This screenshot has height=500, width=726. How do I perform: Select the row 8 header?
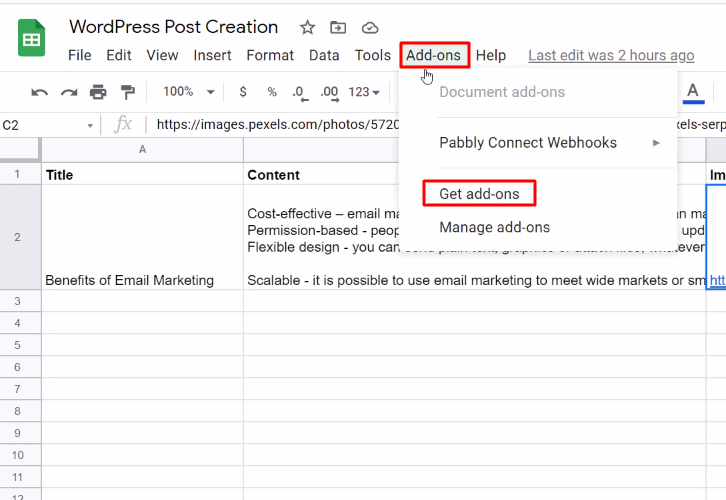point(18,411)
